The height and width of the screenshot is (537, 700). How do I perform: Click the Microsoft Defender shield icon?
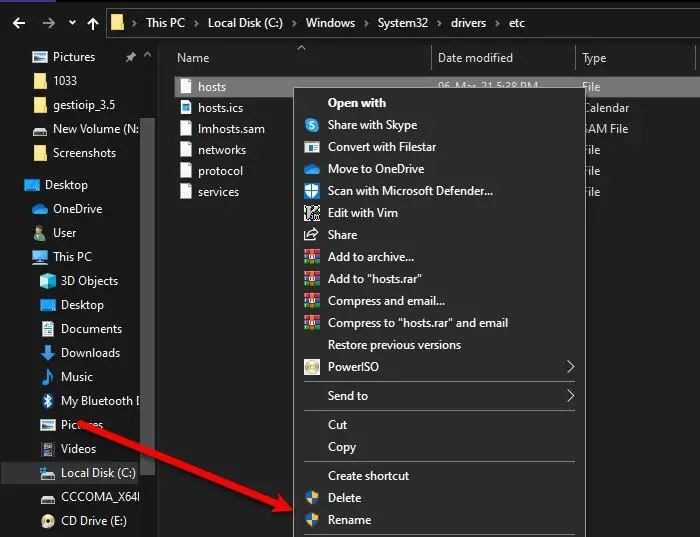(x=312, y=191)
